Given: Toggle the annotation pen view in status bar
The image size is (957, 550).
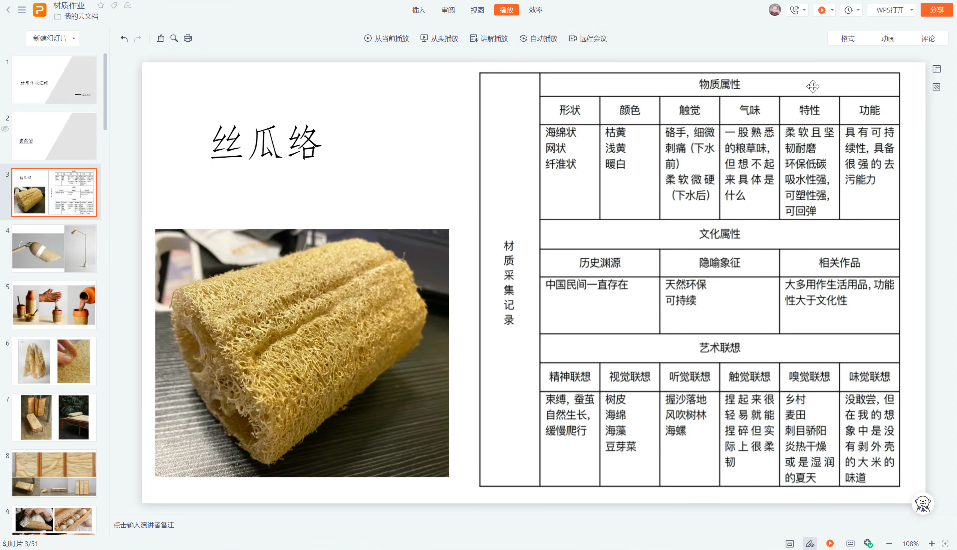Looking at the screenshot, I should [x=810, y=543].
